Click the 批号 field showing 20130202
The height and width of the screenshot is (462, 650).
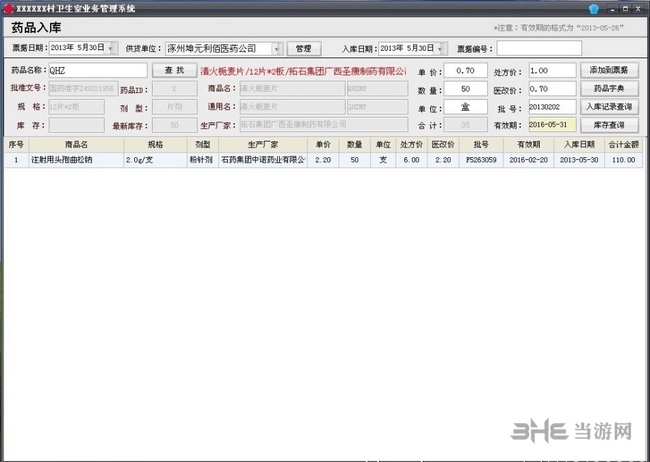click(552, 107)
